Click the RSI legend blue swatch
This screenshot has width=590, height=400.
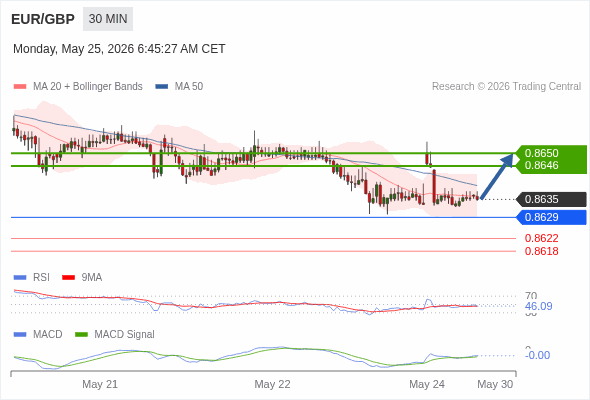(20, 278)
